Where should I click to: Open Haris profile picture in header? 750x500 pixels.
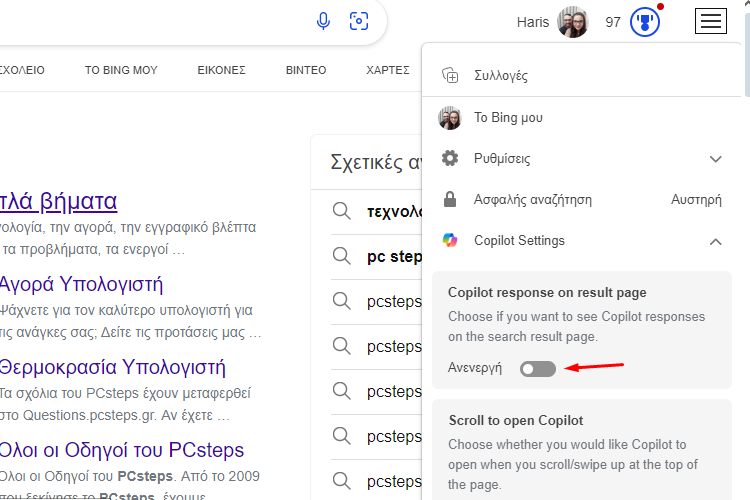click(x=573, y=22)
